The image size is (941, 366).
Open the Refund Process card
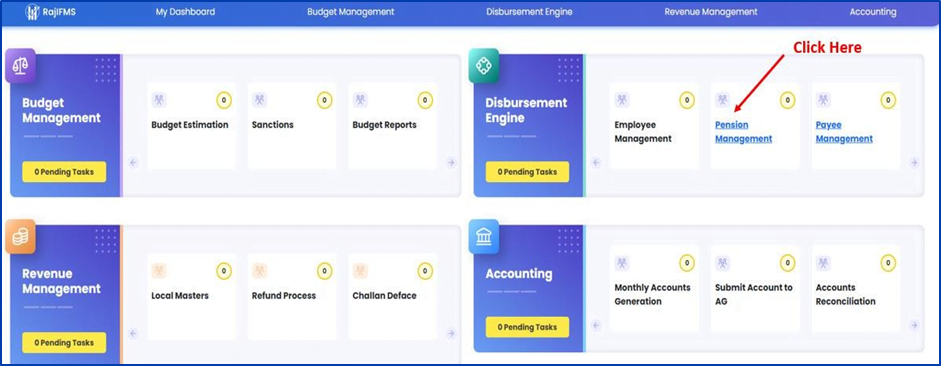pos(292,297)
